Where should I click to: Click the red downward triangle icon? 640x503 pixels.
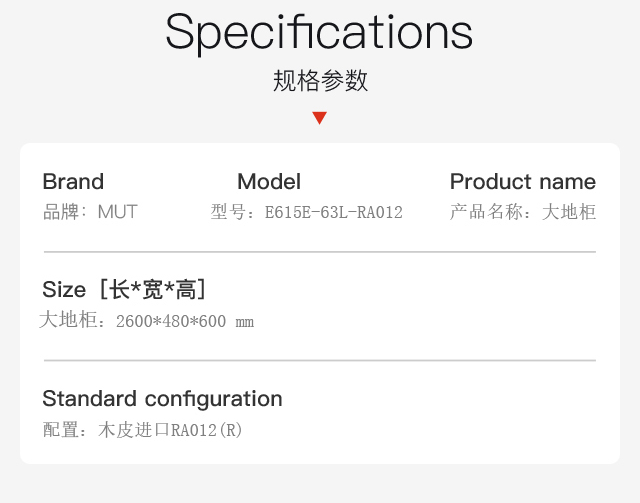319,118
